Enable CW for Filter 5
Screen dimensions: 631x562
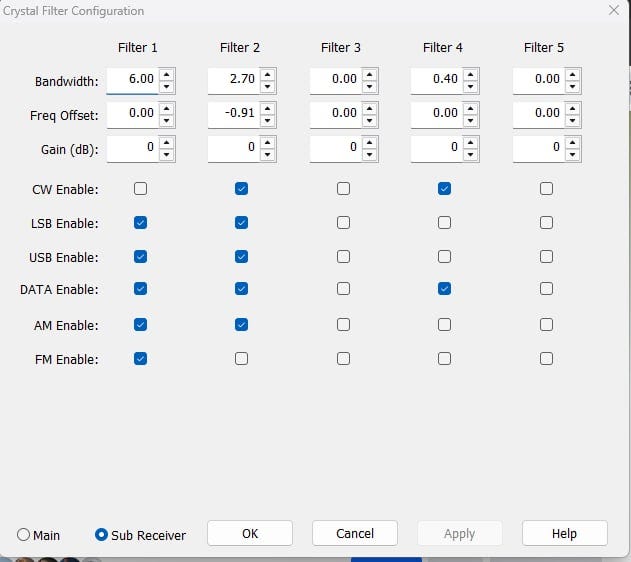[x=546, y=189]
